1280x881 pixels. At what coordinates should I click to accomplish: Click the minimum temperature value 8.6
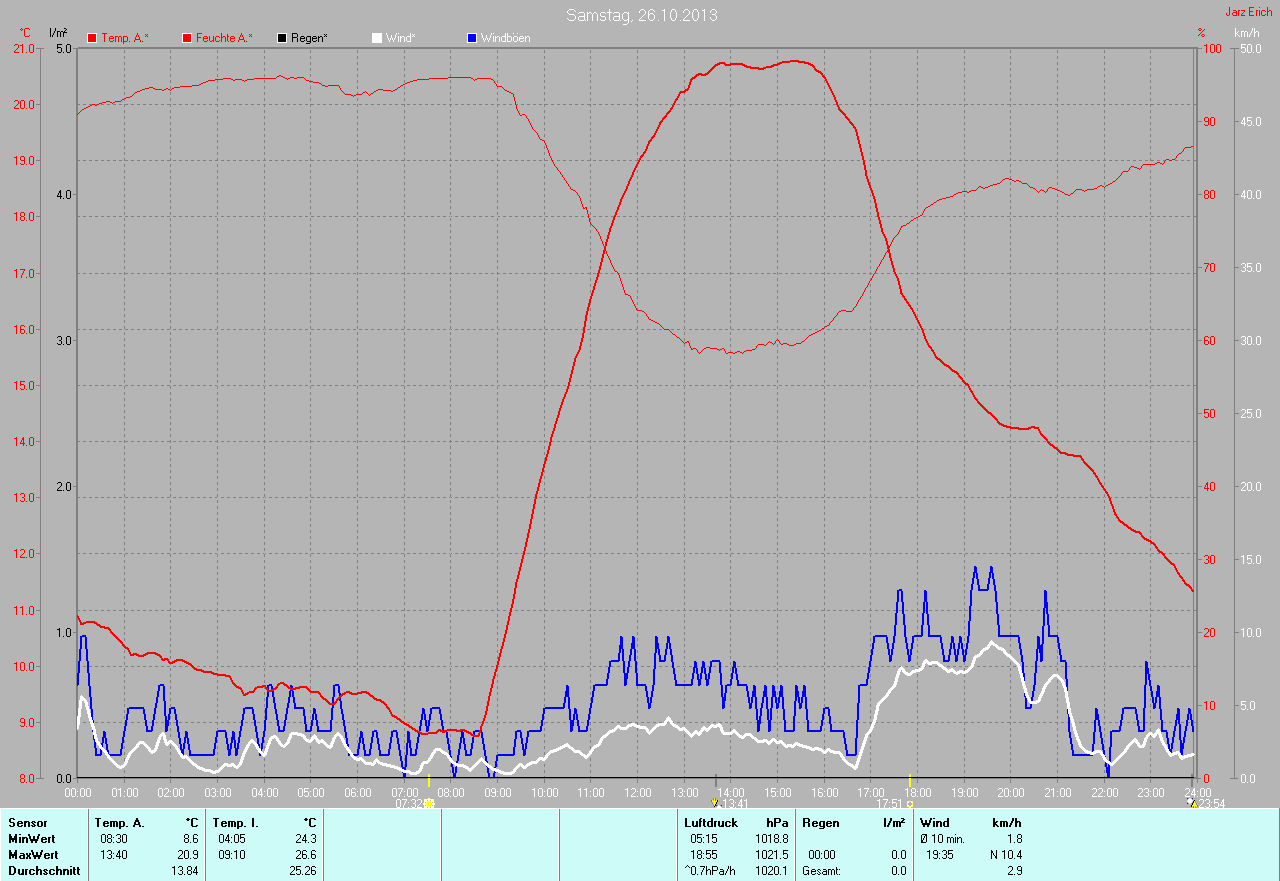pyautogui.click(x=190, y=839)
